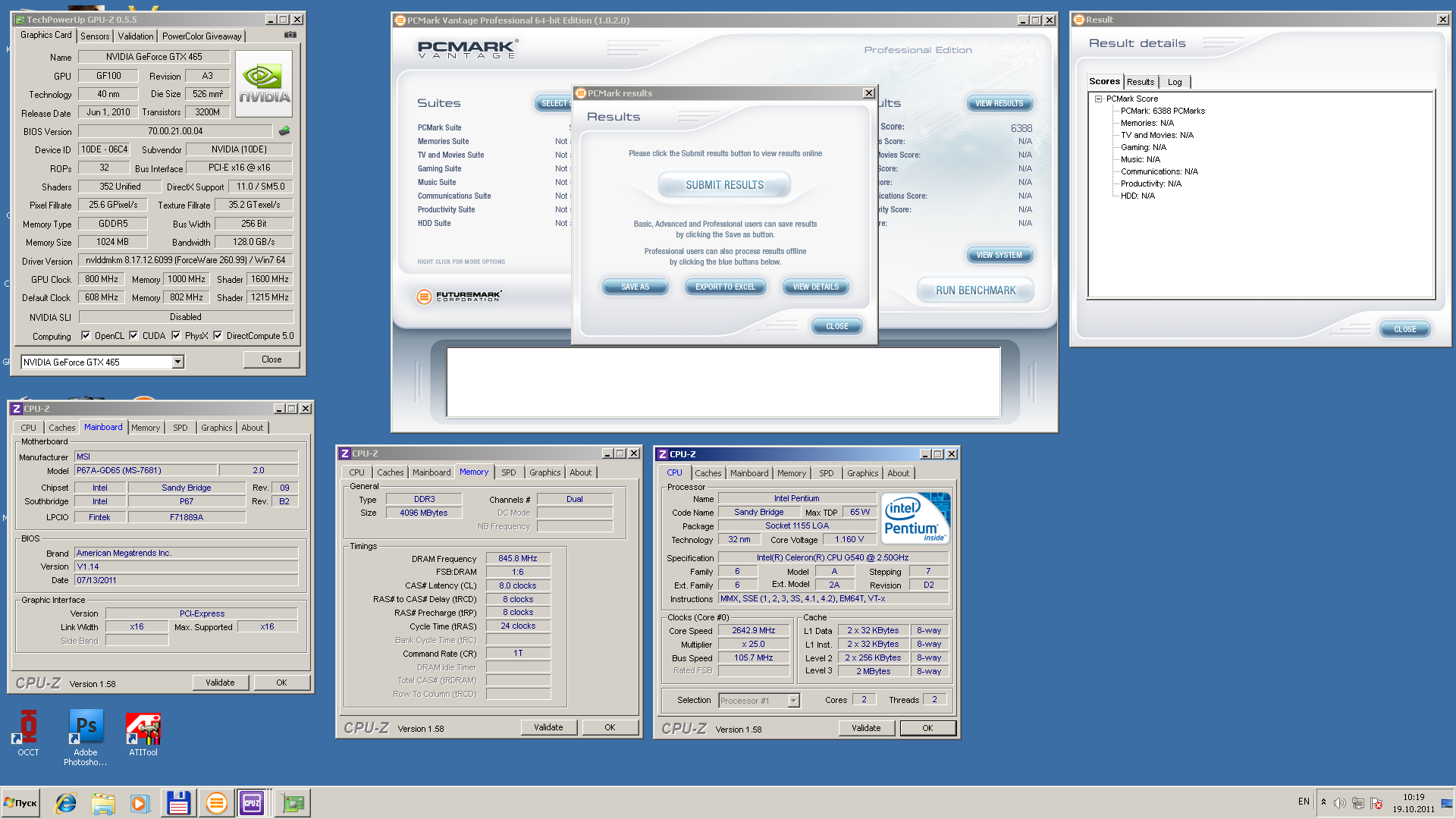Open the Processor #1 selection dropdown
The width and height of the screenshot is (1456, 819).
click(x=793, y=701)
